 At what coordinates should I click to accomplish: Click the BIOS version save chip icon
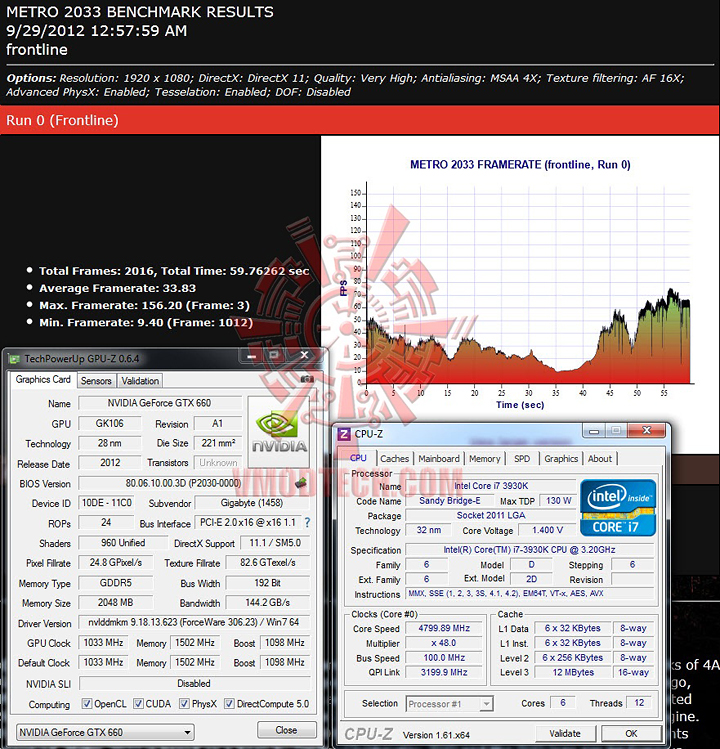click(x=301, y=483)
